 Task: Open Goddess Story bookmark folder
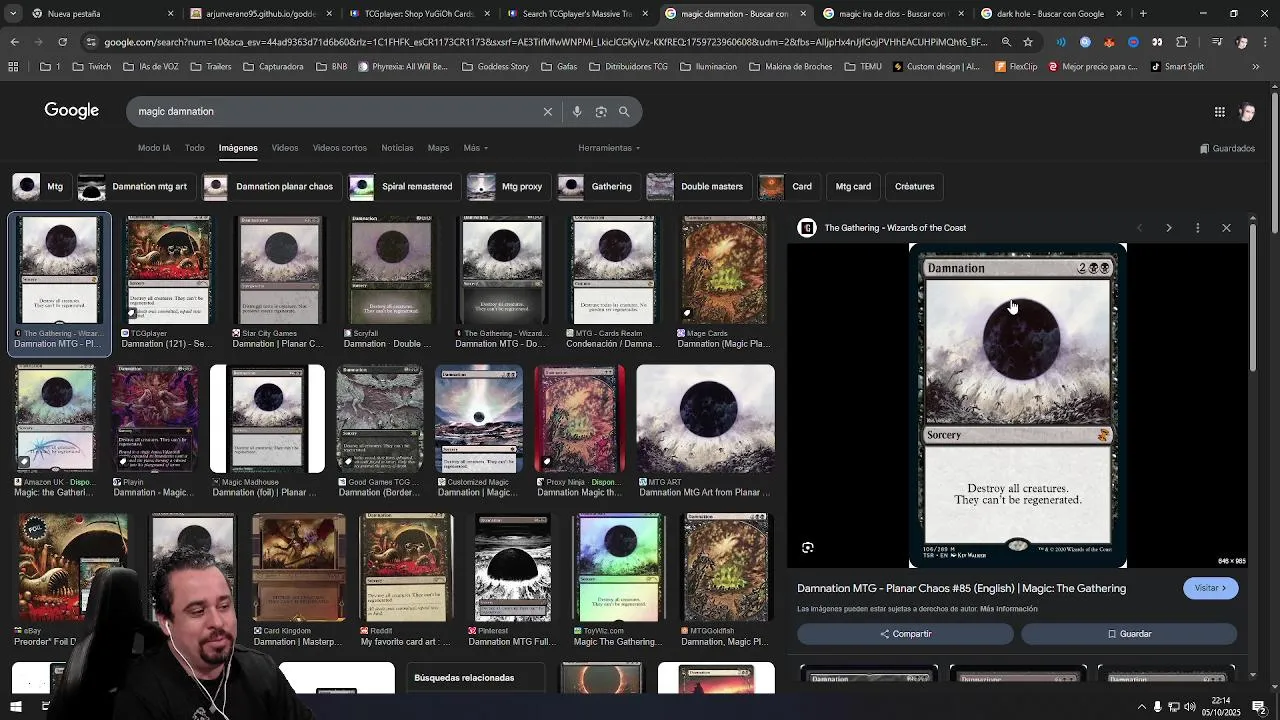495,67
